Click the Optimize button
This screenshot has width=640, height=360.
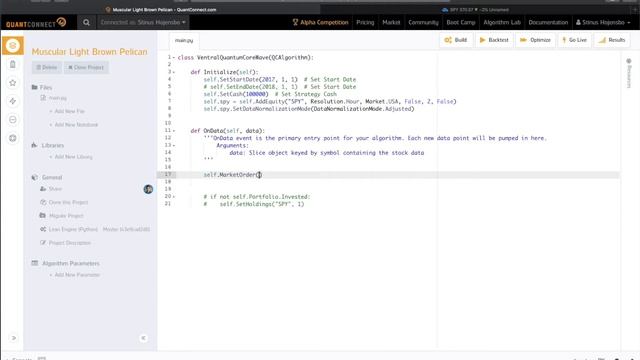click(535, 40)
